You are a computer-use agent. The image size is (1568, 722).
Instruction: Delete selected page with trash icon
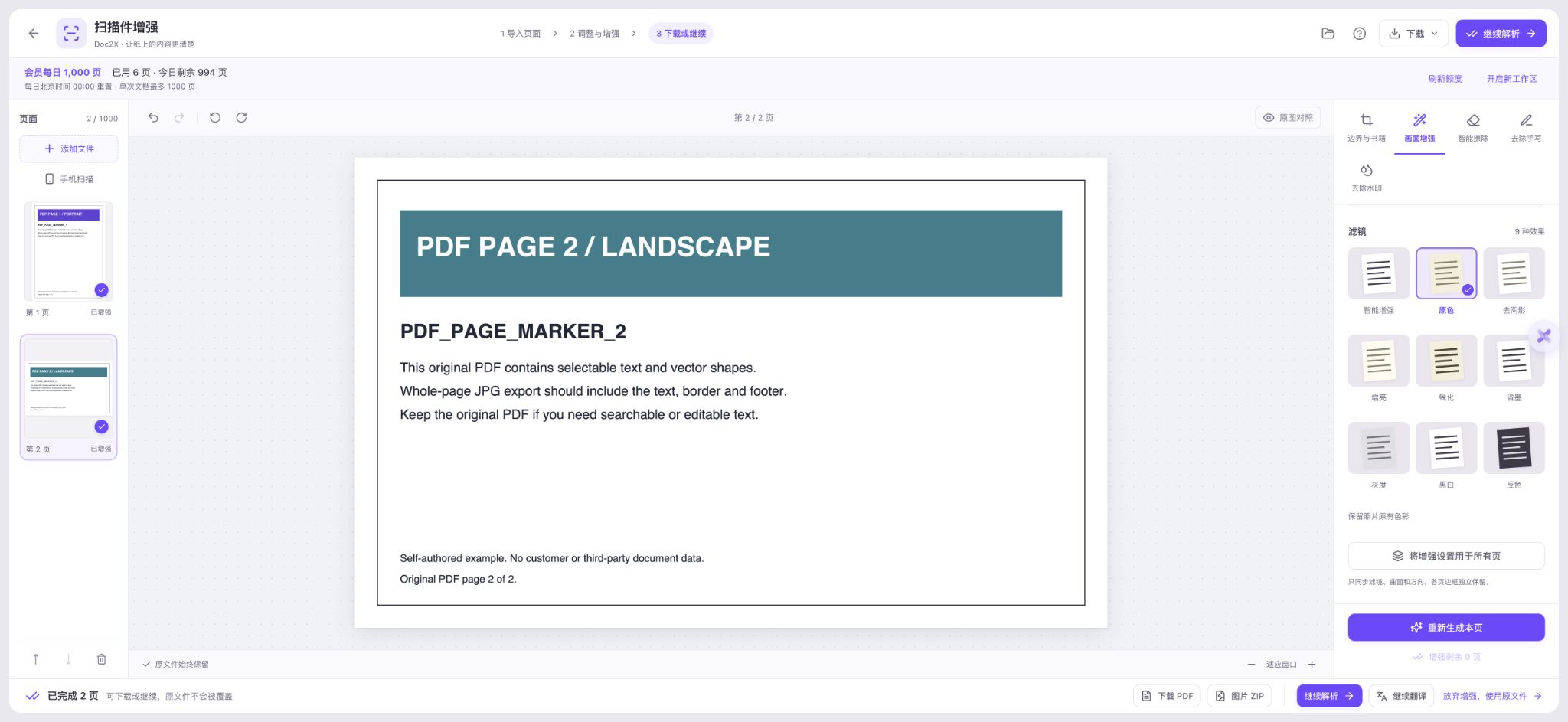(101, 658)
